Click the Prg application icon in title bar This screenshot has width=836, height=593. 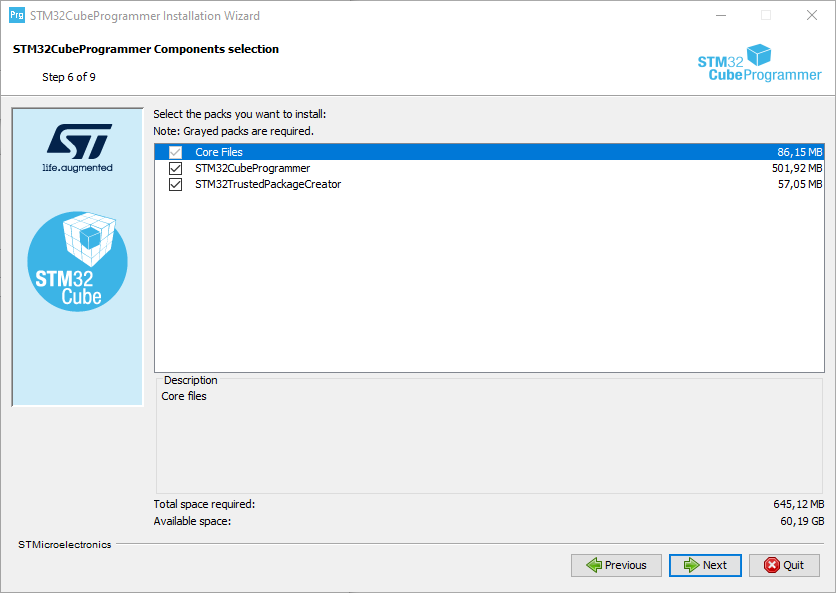point(16,16)
